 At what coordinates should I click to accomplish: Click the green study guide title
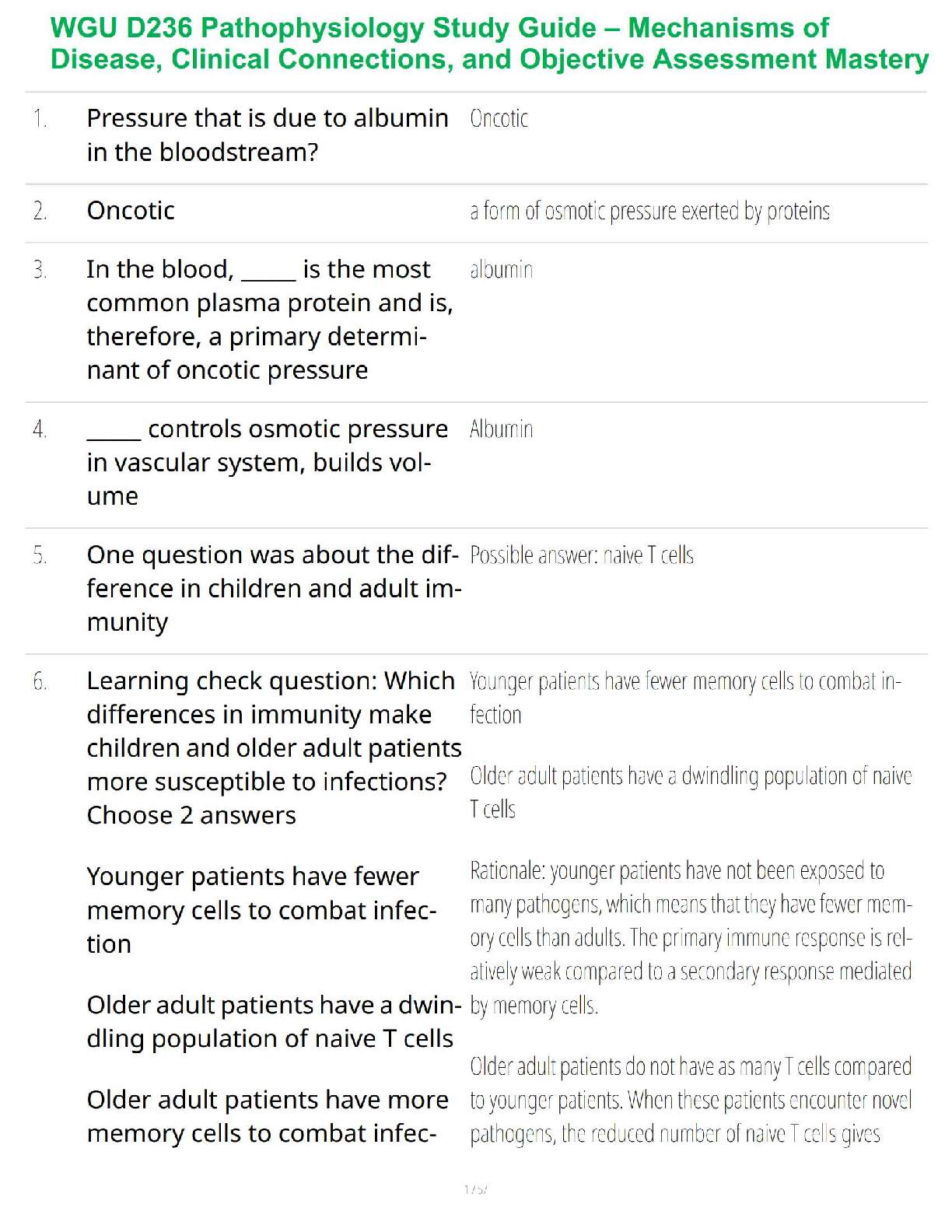pos(488,44)
